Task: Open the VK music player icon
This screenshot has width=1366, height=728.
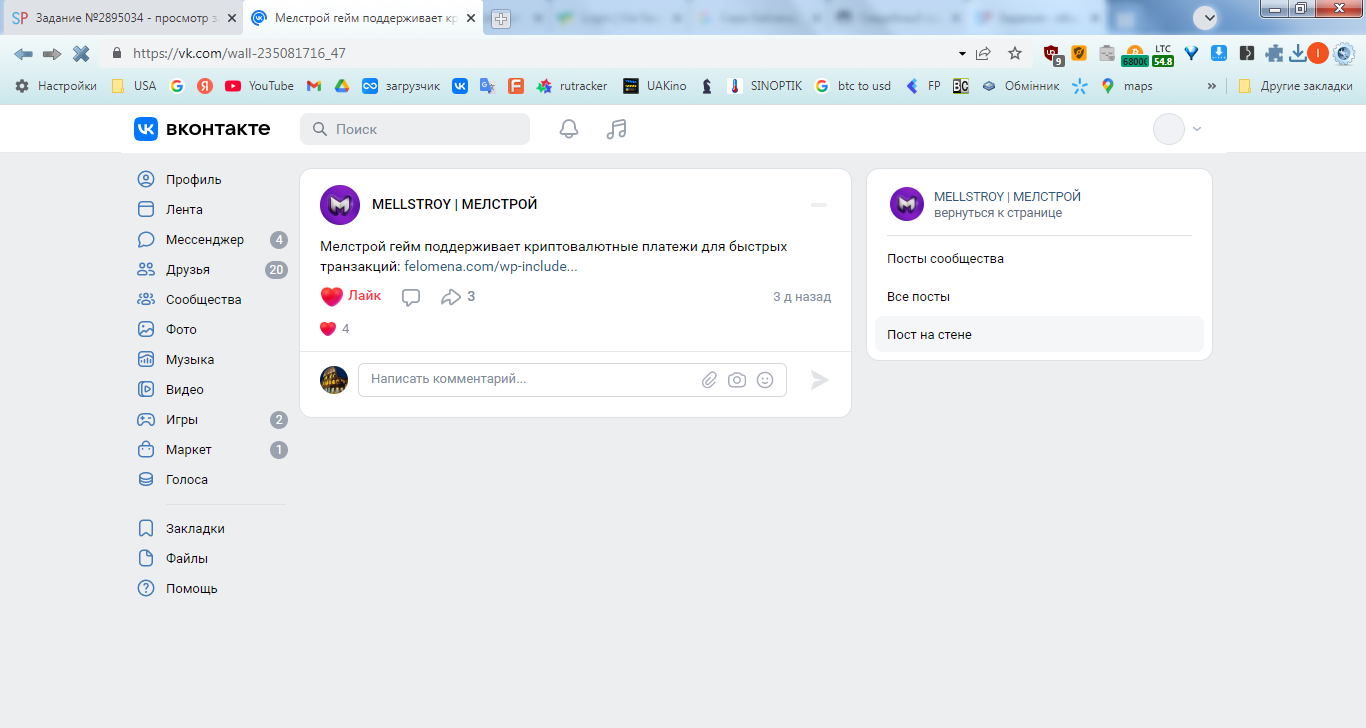Action: pyautogui.click(x=617, y=129)
